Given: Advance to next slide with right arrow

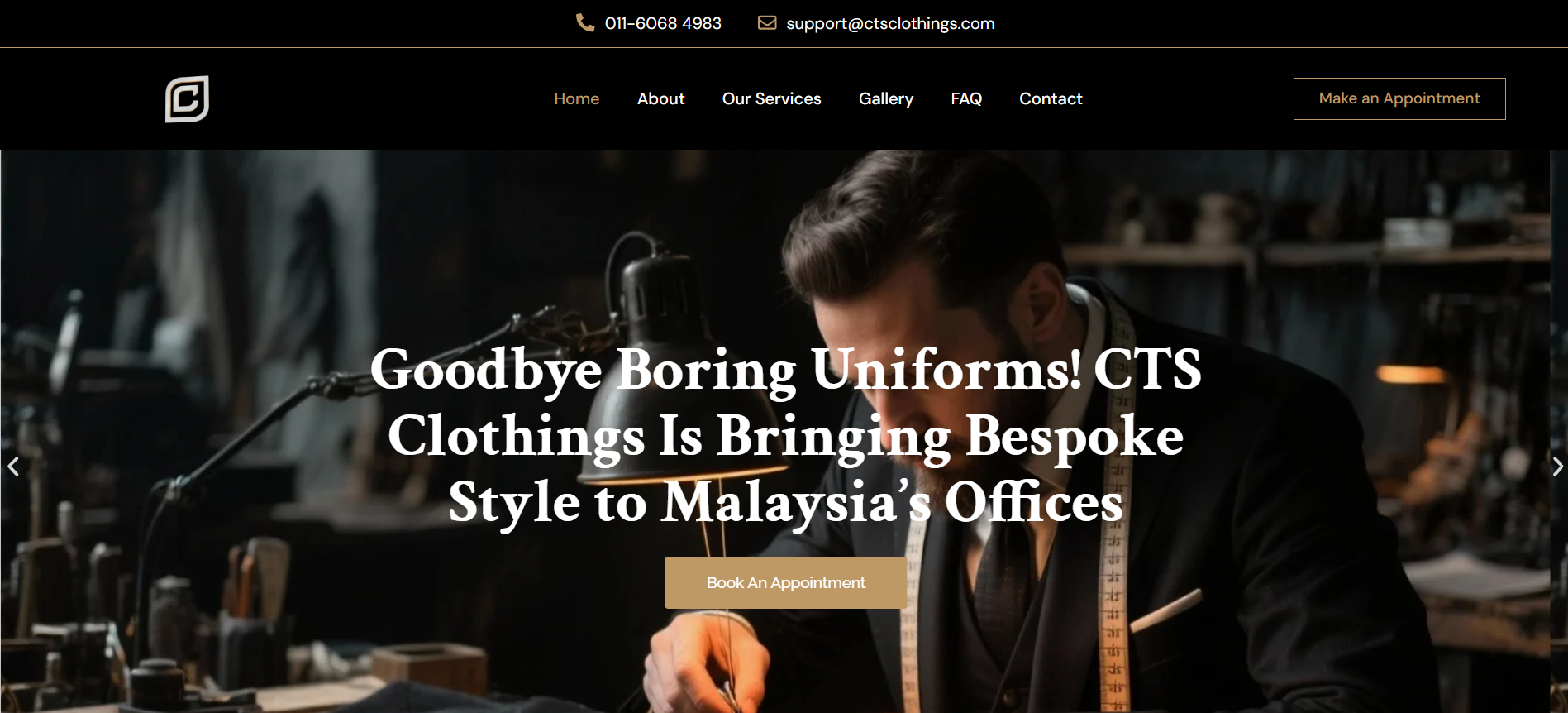Looking at the screenshot, I should point(1557,467).
